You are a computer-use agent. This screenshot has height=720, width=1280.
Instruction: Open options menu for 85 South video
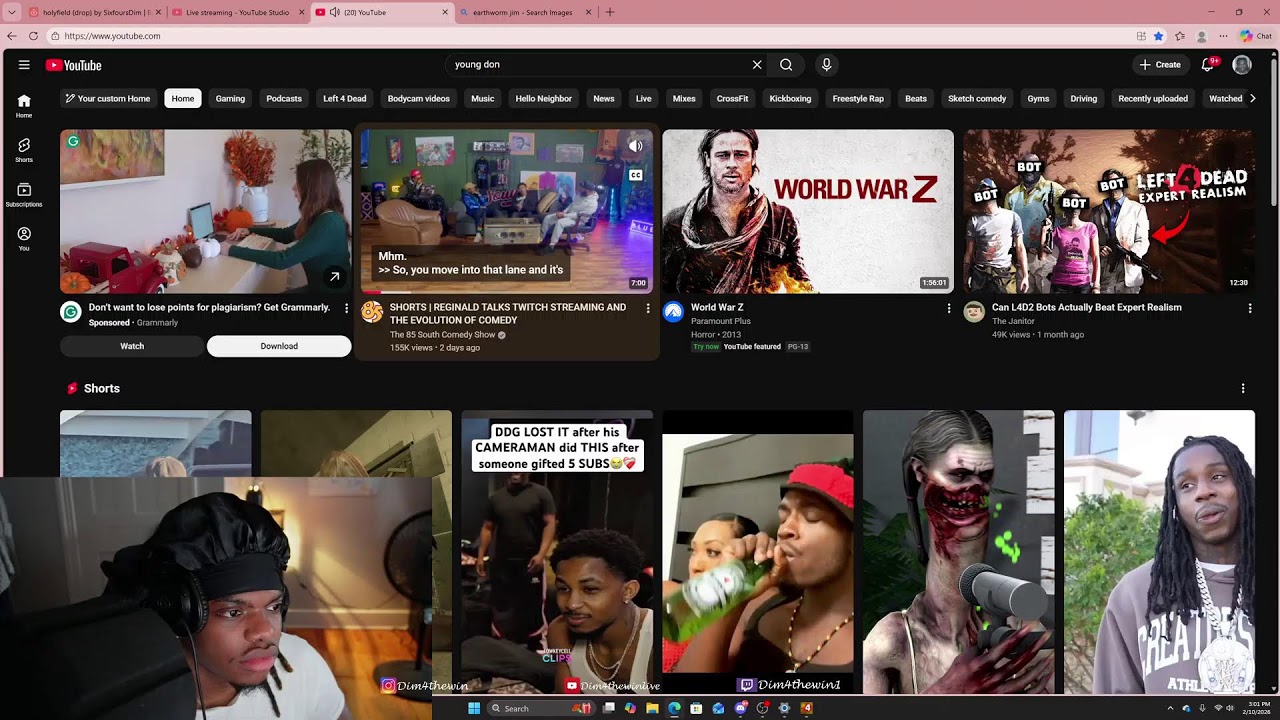(x=648, y=308)
